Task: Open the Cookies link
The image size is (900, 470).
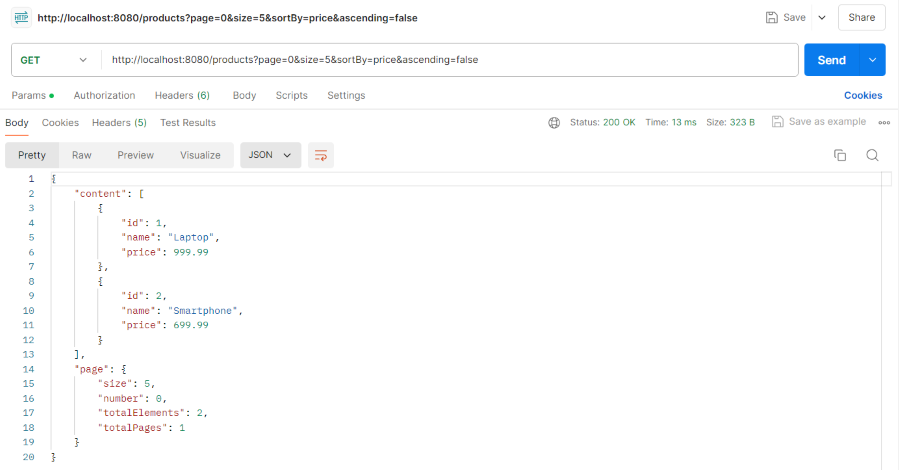Action: (863, 95)
